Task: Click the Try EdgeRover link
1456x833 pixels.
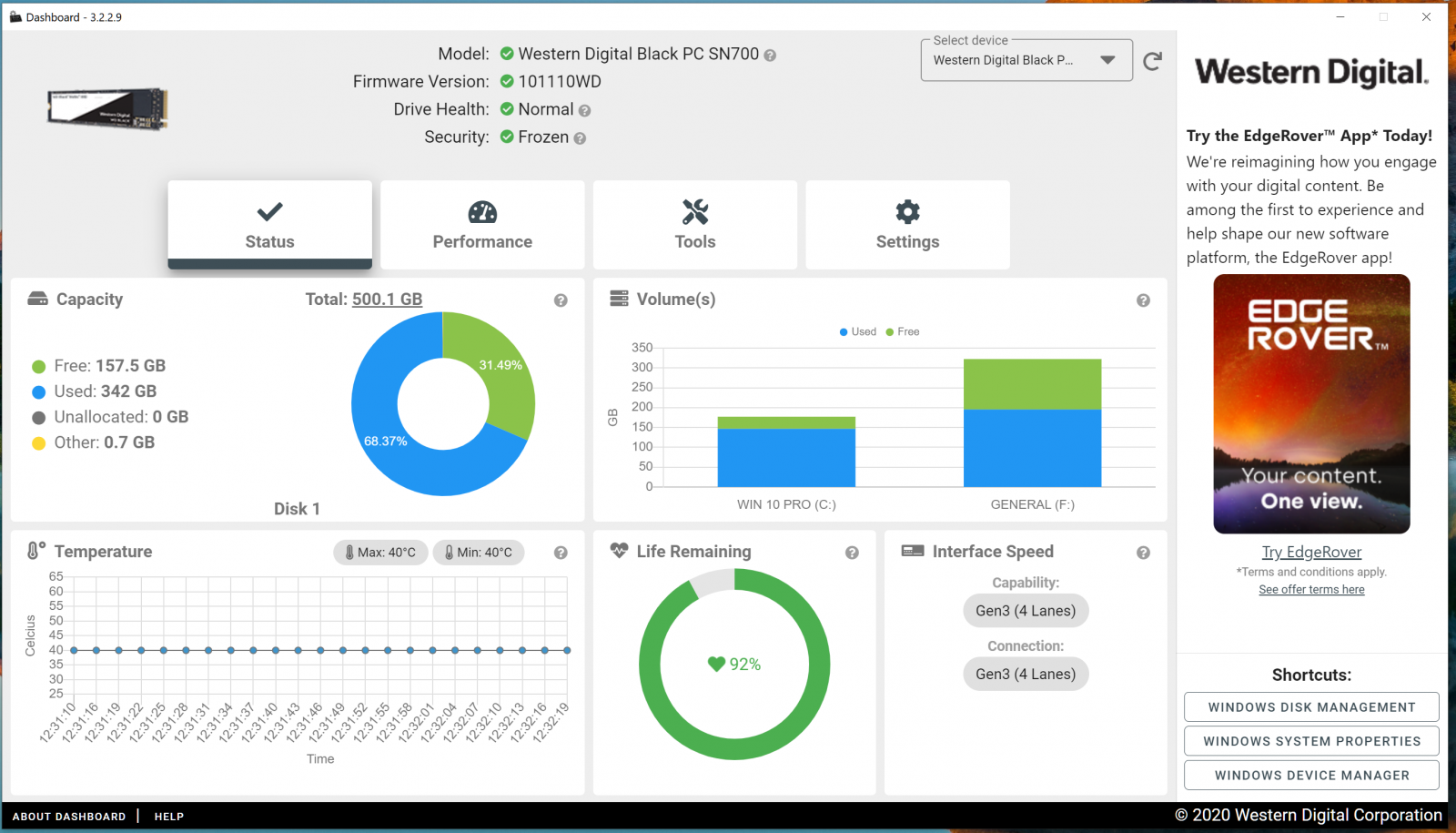Action: [x=1311, y=552]
